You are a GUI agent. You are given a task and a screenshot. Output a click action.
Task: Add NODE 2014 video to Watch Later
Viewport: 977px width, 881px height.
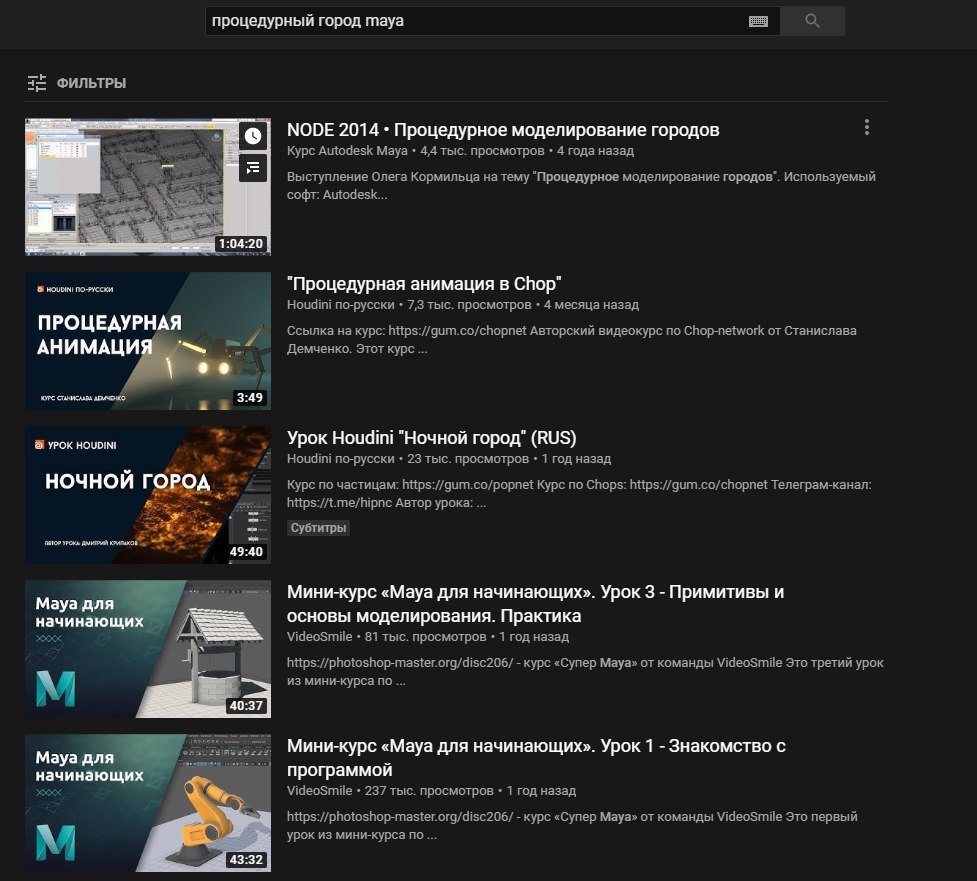point(253,136)
